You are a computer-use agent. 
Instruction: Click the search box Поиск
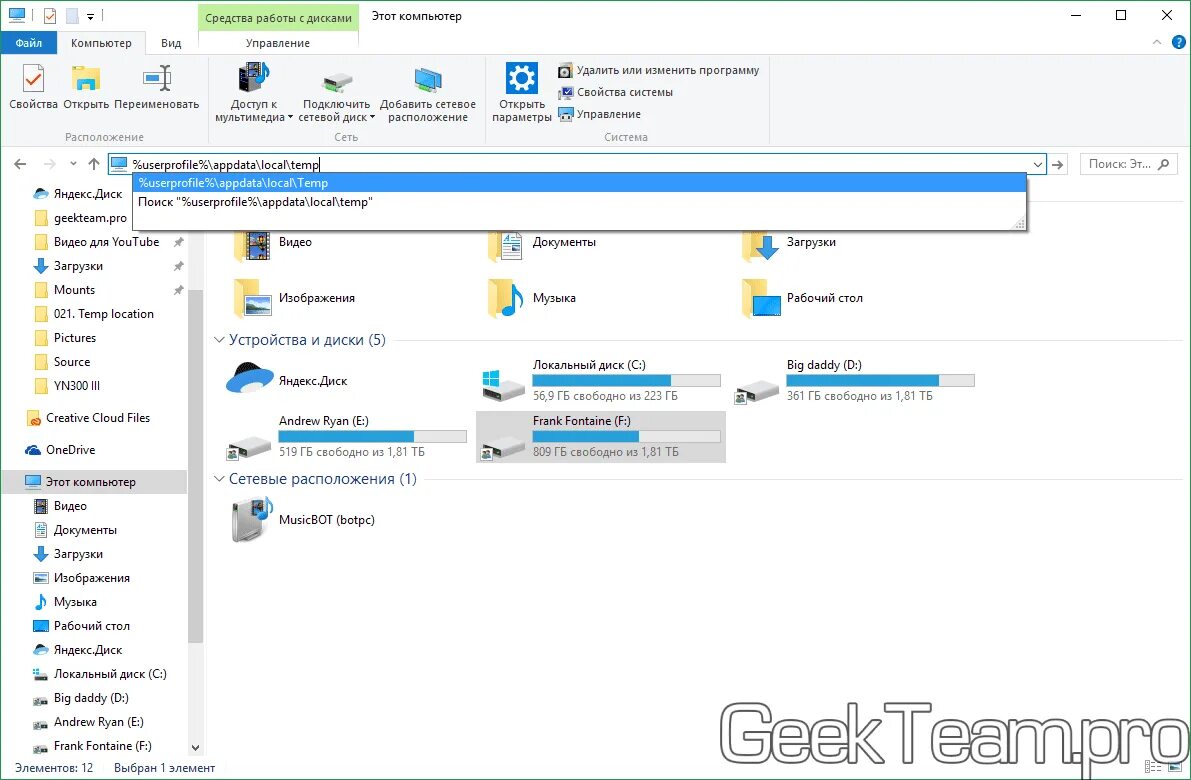point(1128,164)
